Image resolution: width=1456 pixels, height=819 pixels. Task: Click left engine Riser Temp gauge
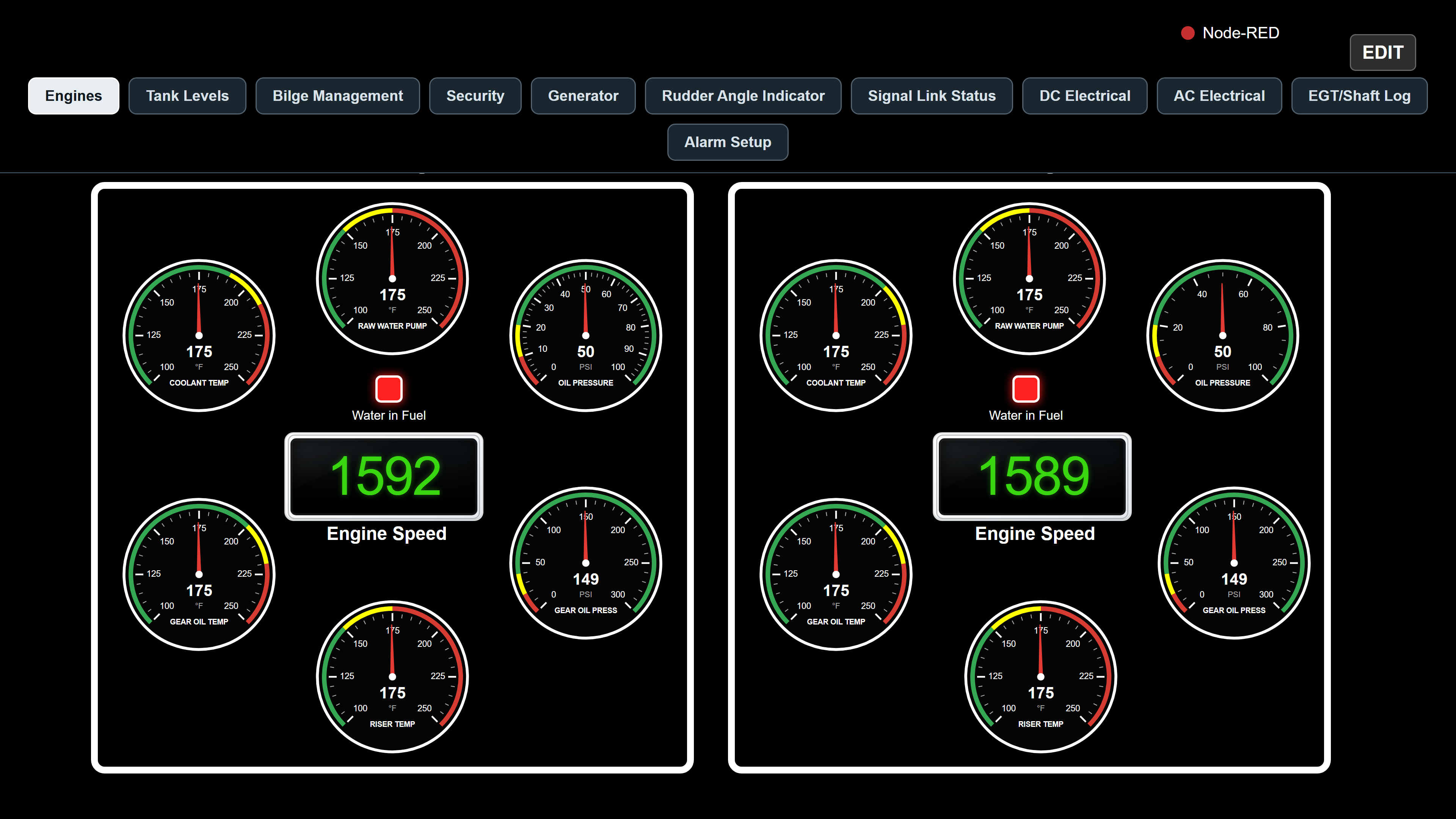(x=392, y=676)
